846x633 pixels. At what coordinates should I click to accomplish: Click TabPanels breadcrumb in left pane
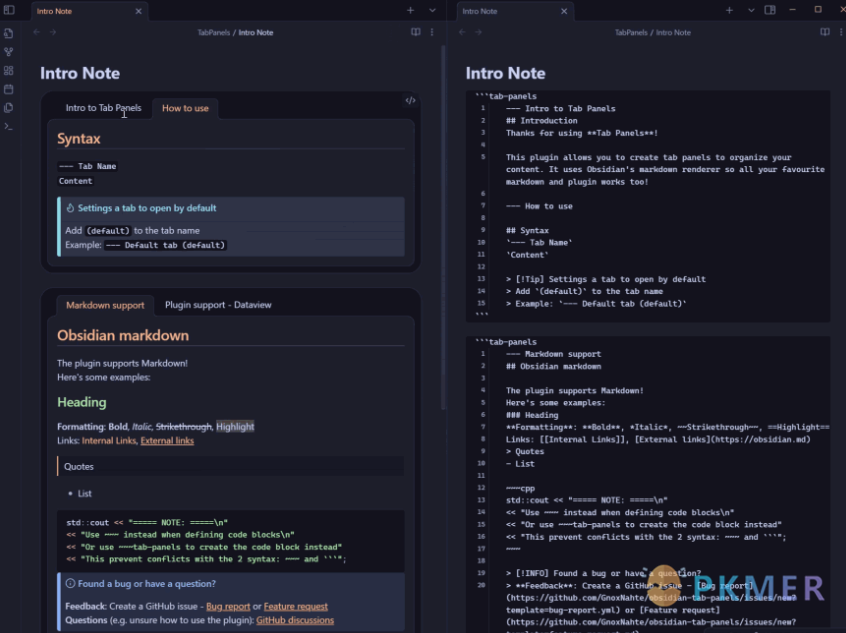pyautogui.click(x=214, y=32)
